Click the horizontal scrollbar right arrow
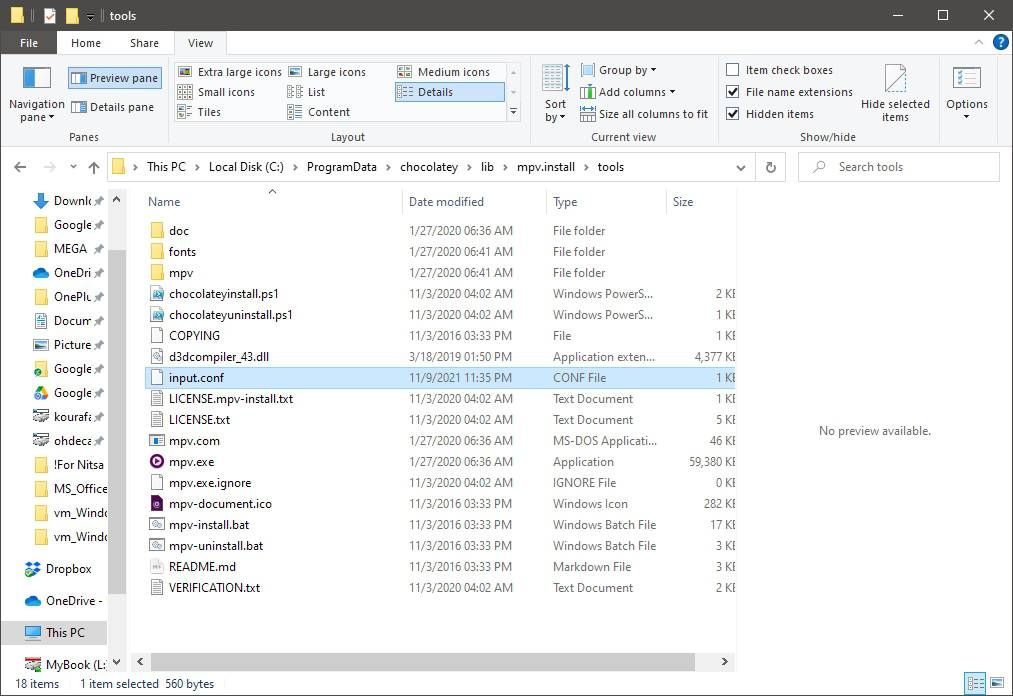 tap(725, 661)
